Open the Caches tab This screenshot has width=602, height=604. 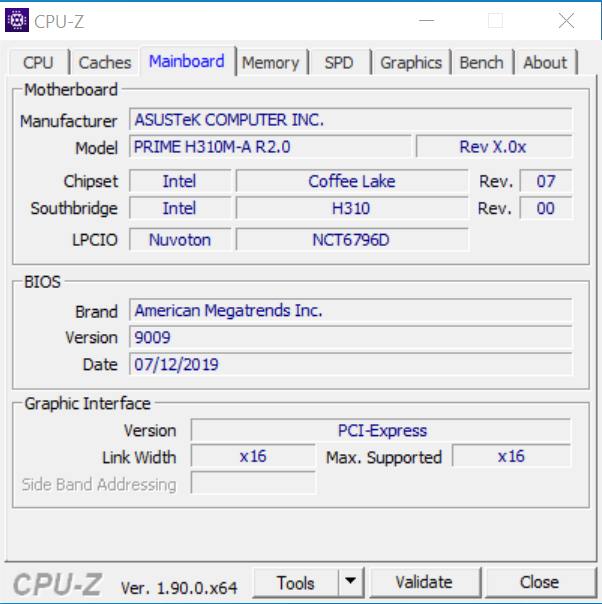[x=105, y=62]
